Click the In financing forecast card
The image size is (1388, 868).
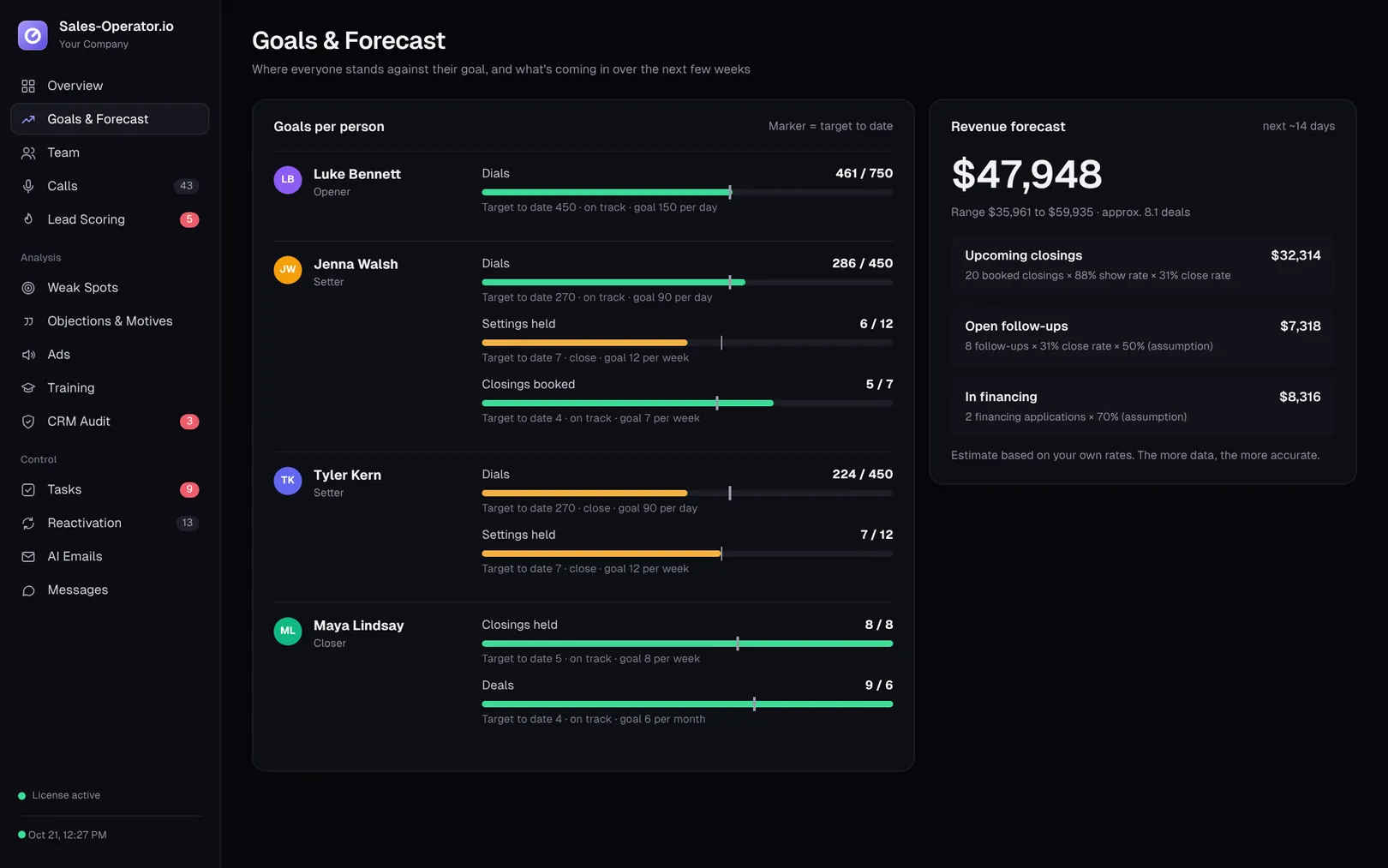pos(1143,407)
